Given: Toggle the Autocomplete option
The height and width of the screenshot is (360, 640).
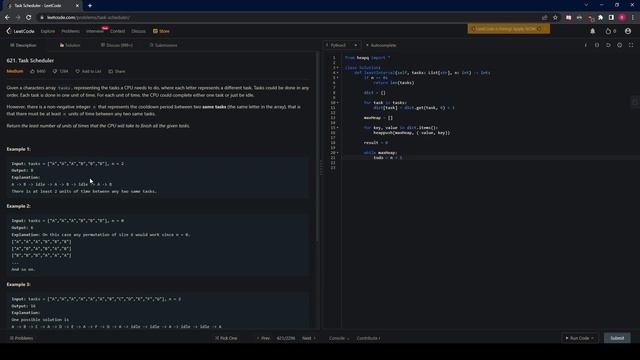Looking at the screenshot, I should coord(381,45).
